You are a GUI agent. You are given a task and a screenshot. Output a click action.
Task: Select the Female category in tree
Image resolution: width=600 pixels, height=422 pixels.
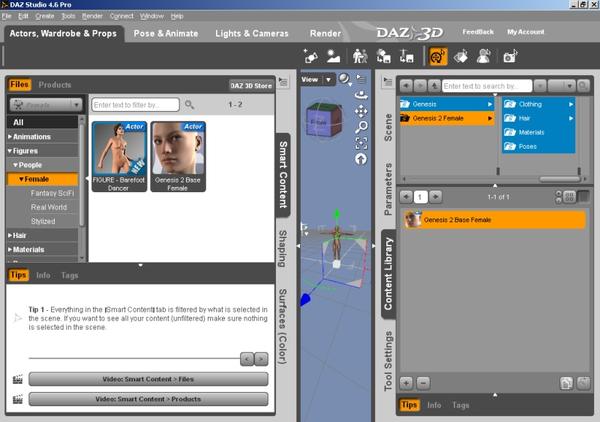(42, 179)
